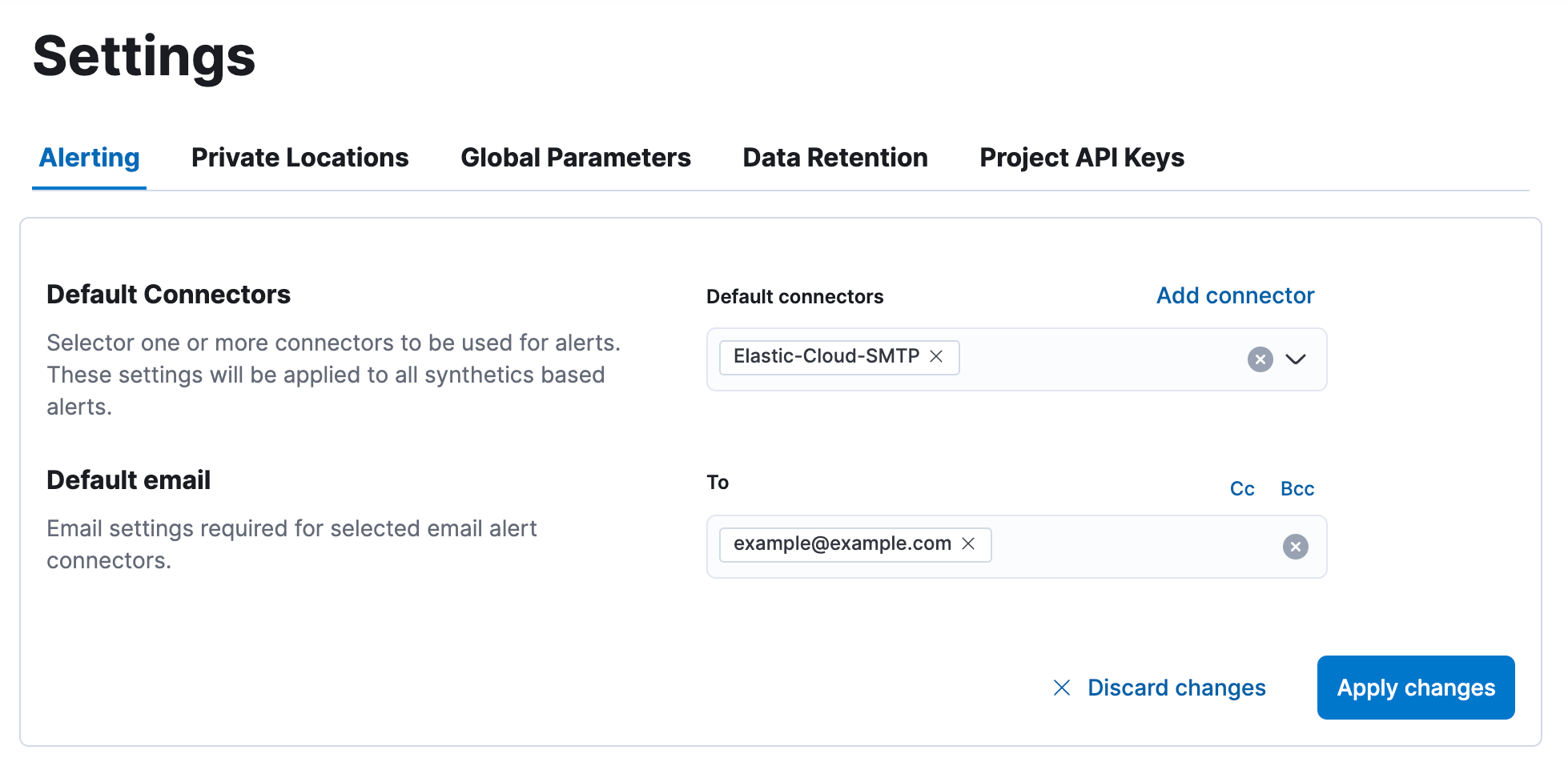
Task: Click the Add connector link
Action: [x=1234, y=295]
